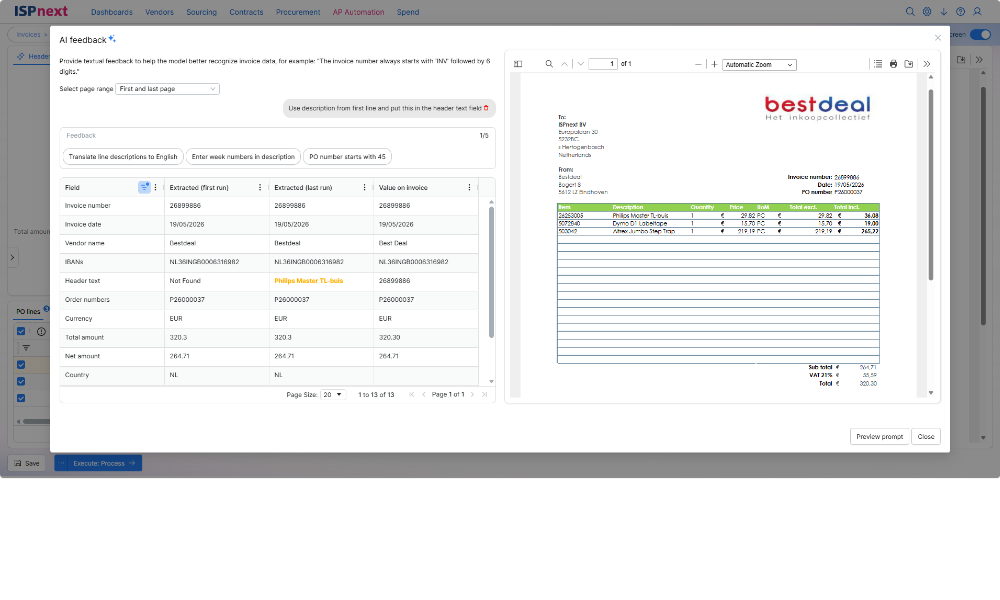Viewport: 1000px width, 600px height.
Task: Open Spend menu in top navigation
Action: pyautogui.click(x=408, y=12)
